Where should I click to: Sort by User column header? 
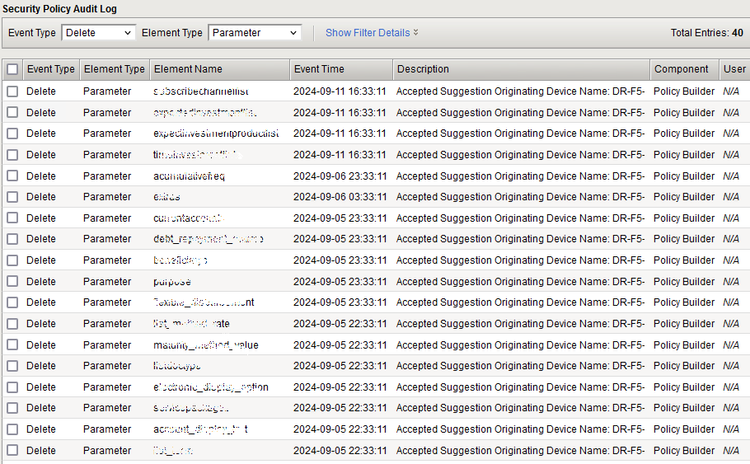[735, 69]
